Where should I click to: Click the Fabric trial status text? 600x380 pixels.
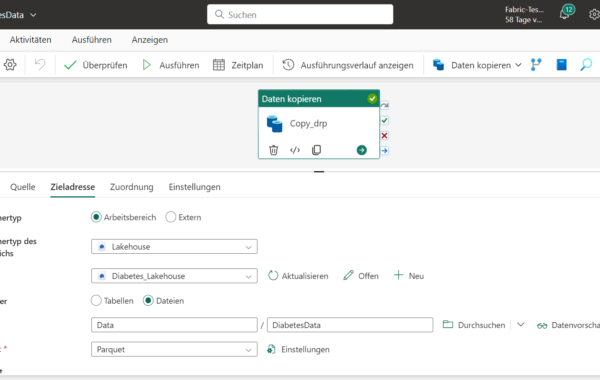(x=523, y=15)
